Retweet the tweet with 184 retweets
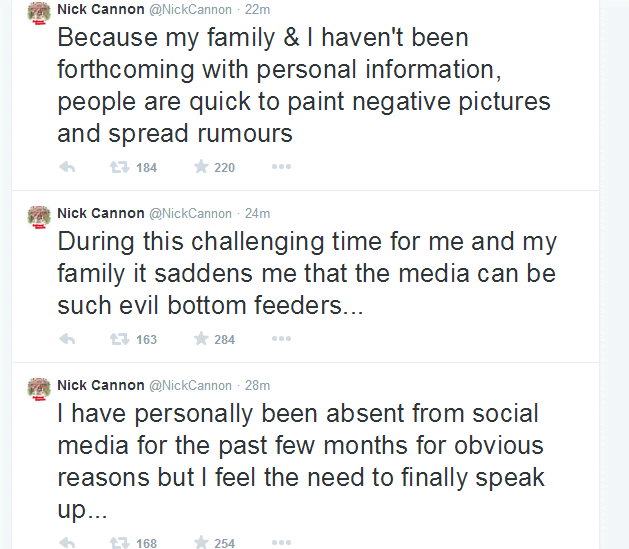Screen dimensions: 629x549 click(120, 167)
